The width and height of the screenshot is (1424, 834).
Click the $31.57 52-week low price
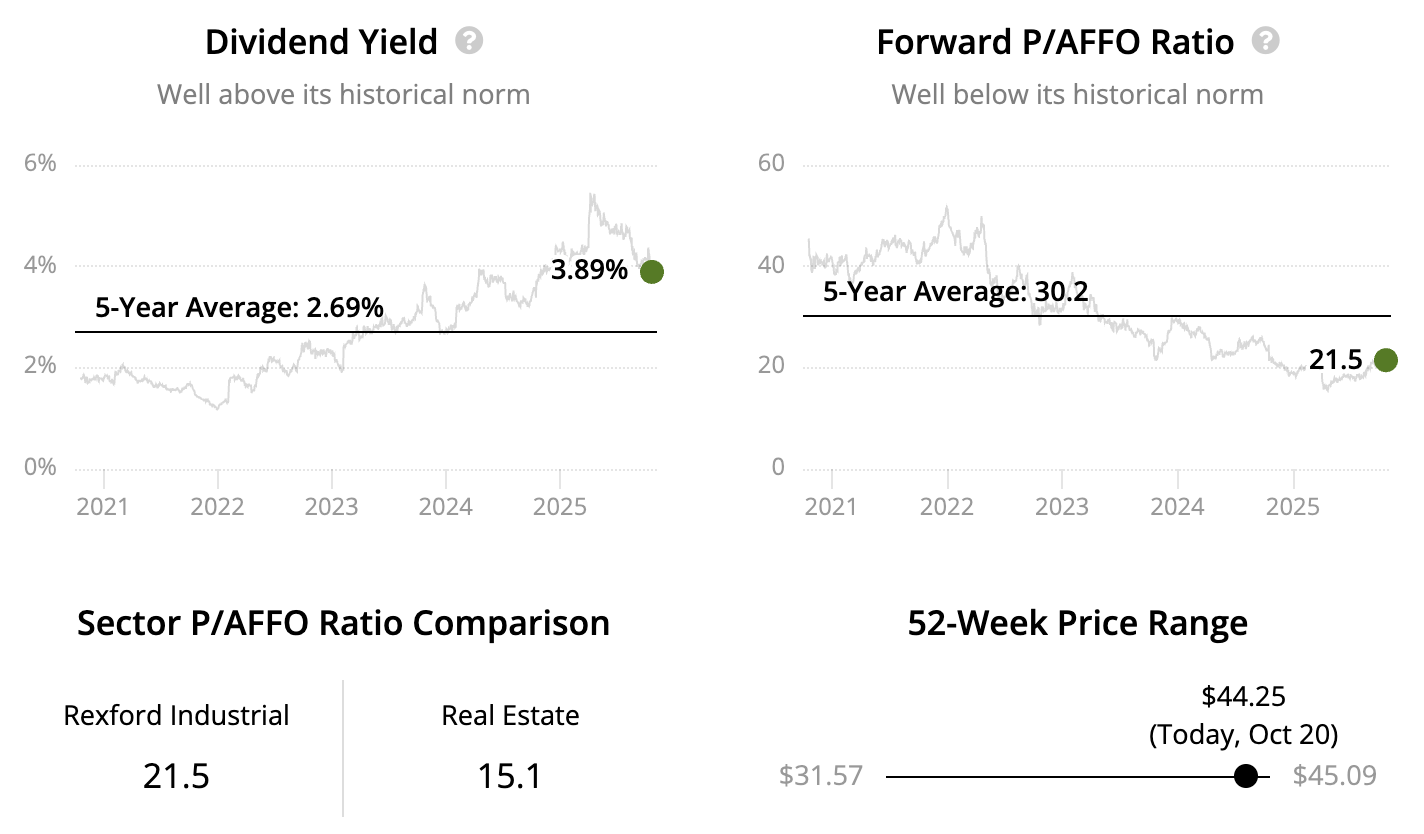point(820,776)
